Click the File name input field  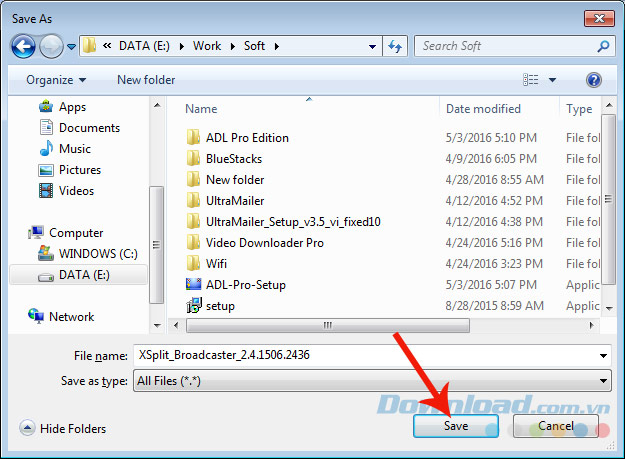pos(372,355)
